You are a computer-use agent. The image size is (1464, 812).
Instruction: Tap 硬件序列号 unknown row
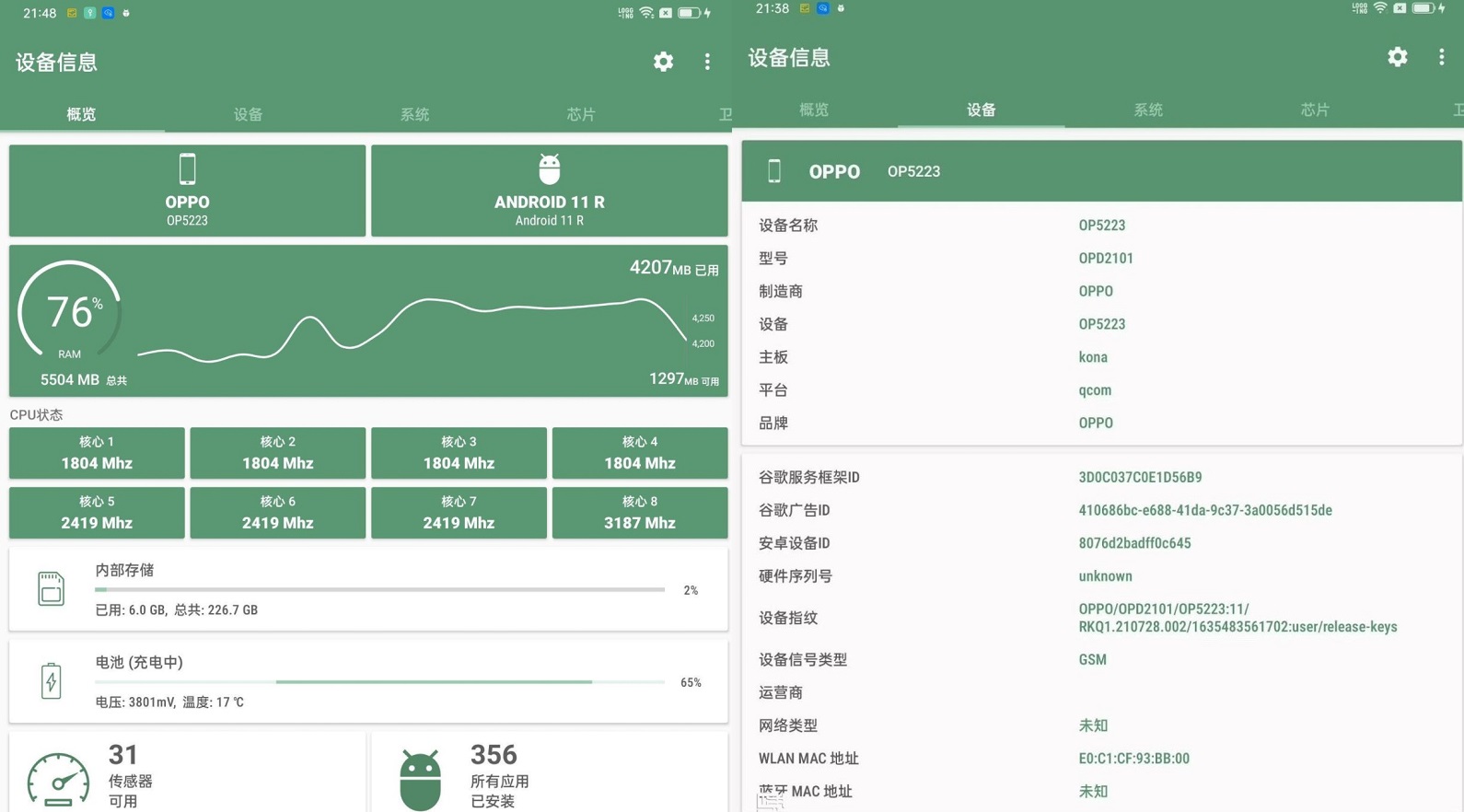pos(1102,576)
